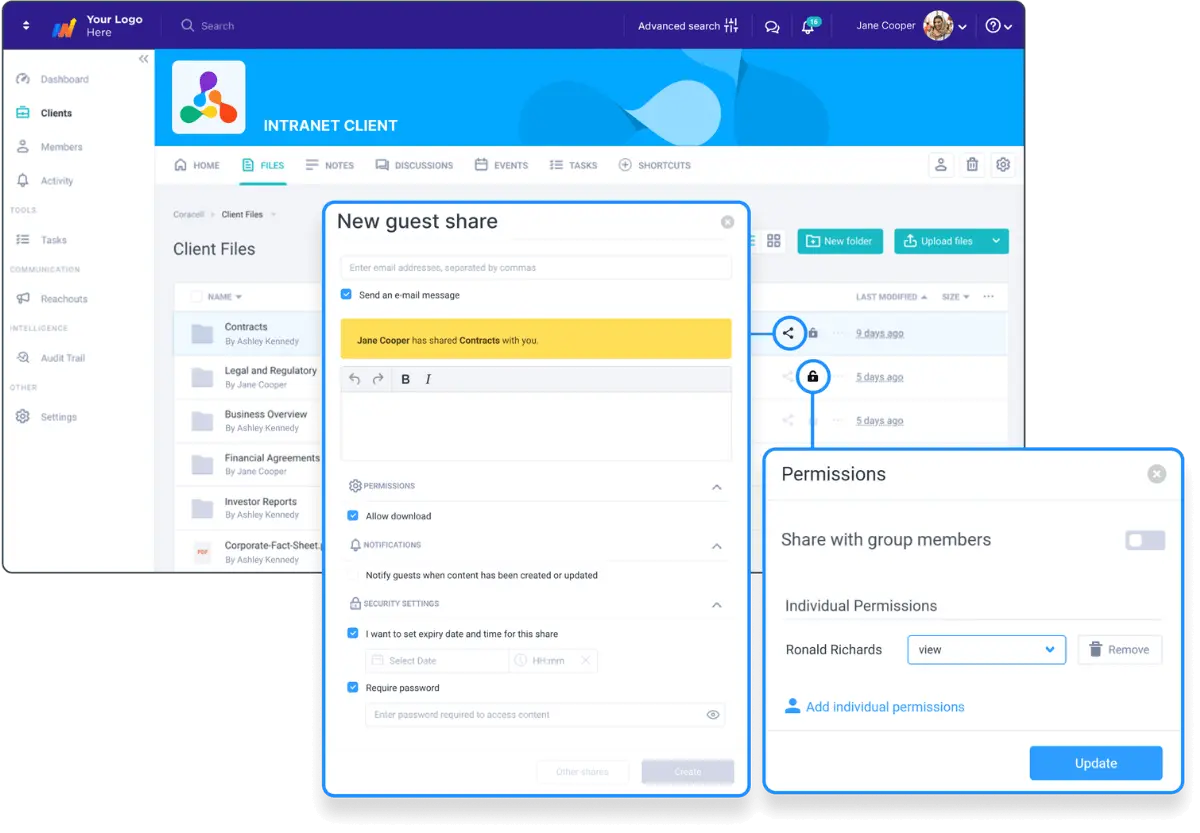Click Update in Permissions dialog
This screenshot has width=1200, height=833.
click(1096, 763)
